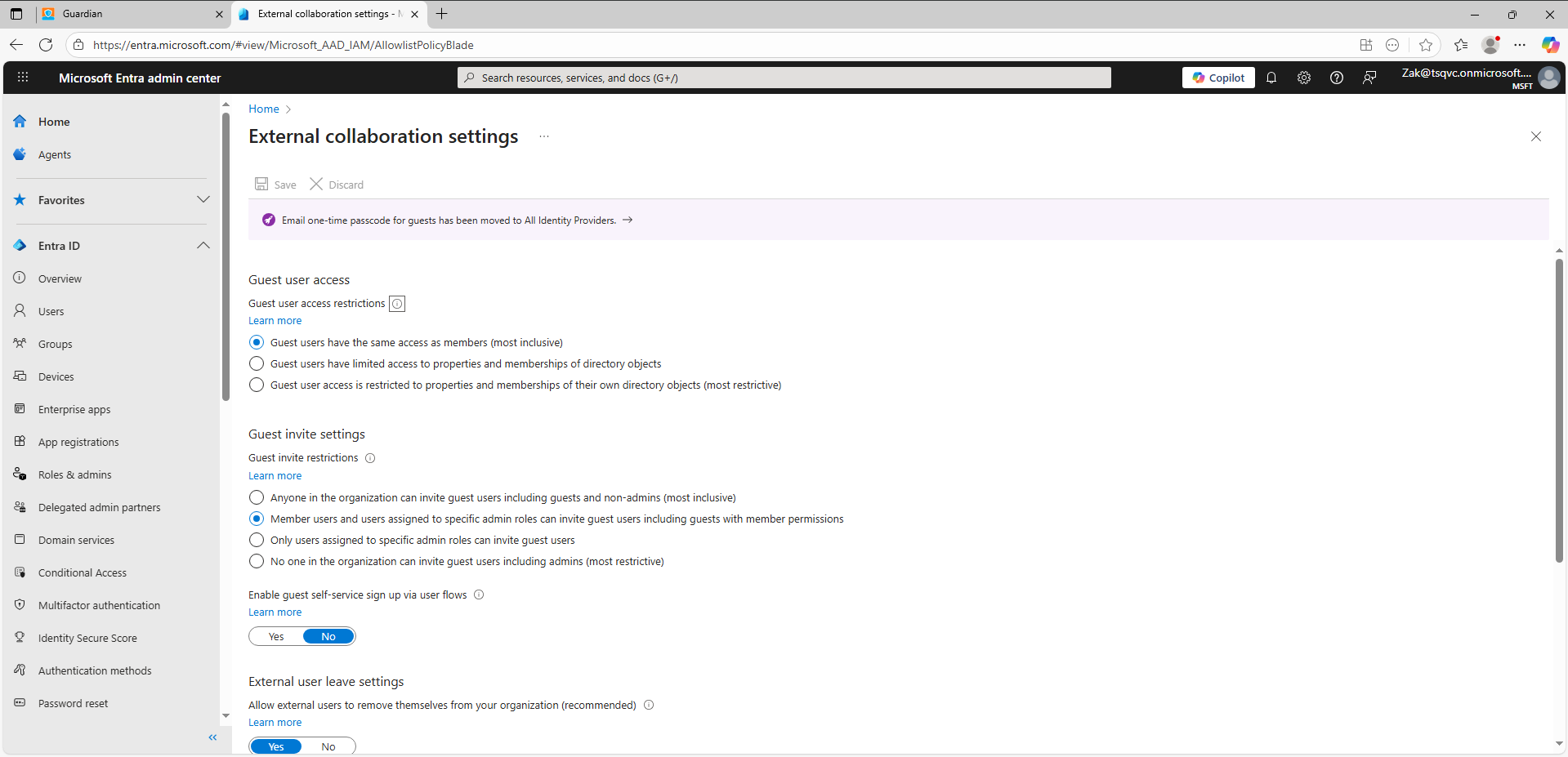Open the notifications bell icon

click(x=1271, y=78)
